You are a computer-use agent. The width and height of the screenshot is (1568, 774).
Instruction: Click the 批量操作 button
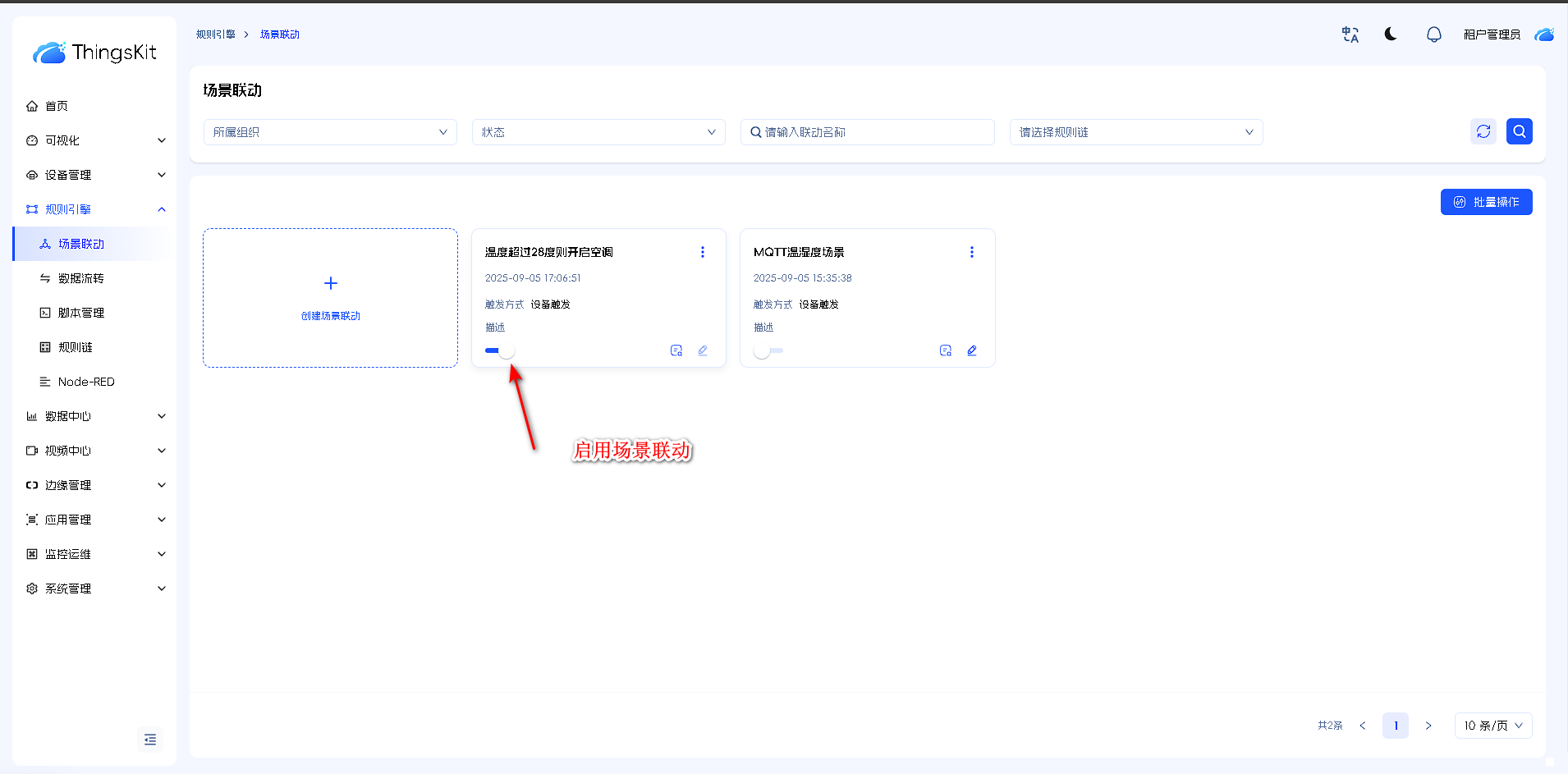point(1486,202)
